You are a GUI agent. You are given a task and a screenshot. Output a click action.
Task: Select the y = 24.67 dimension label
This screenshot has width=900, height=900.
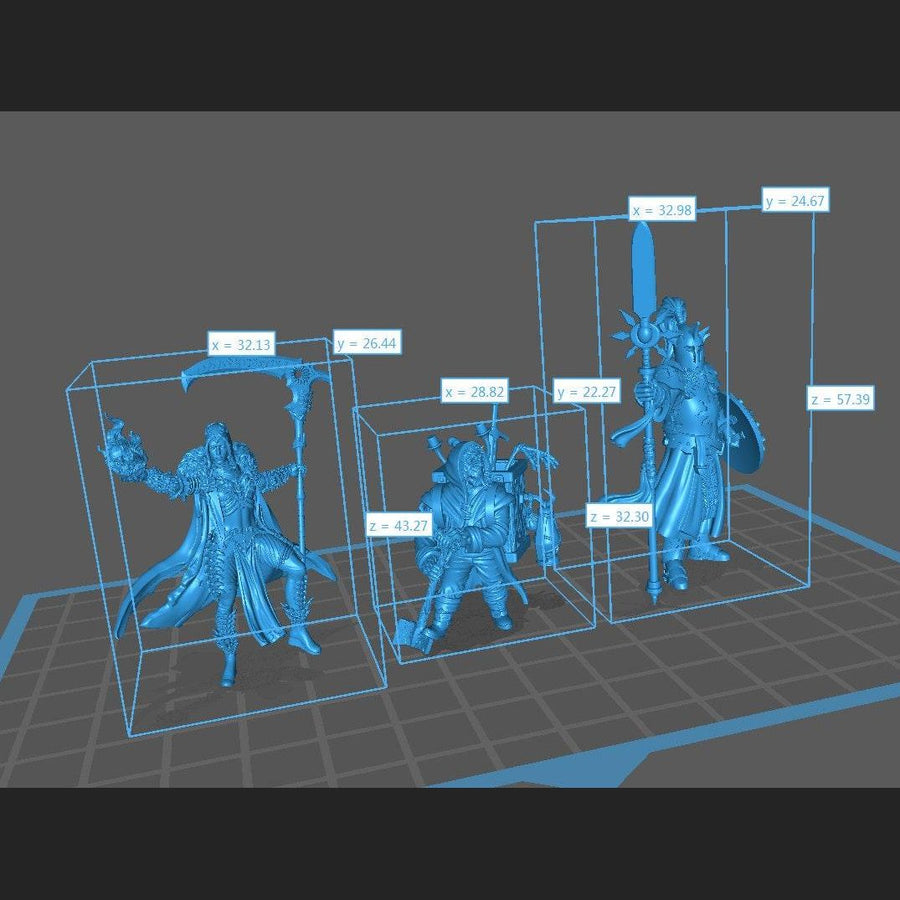[797, 201]
